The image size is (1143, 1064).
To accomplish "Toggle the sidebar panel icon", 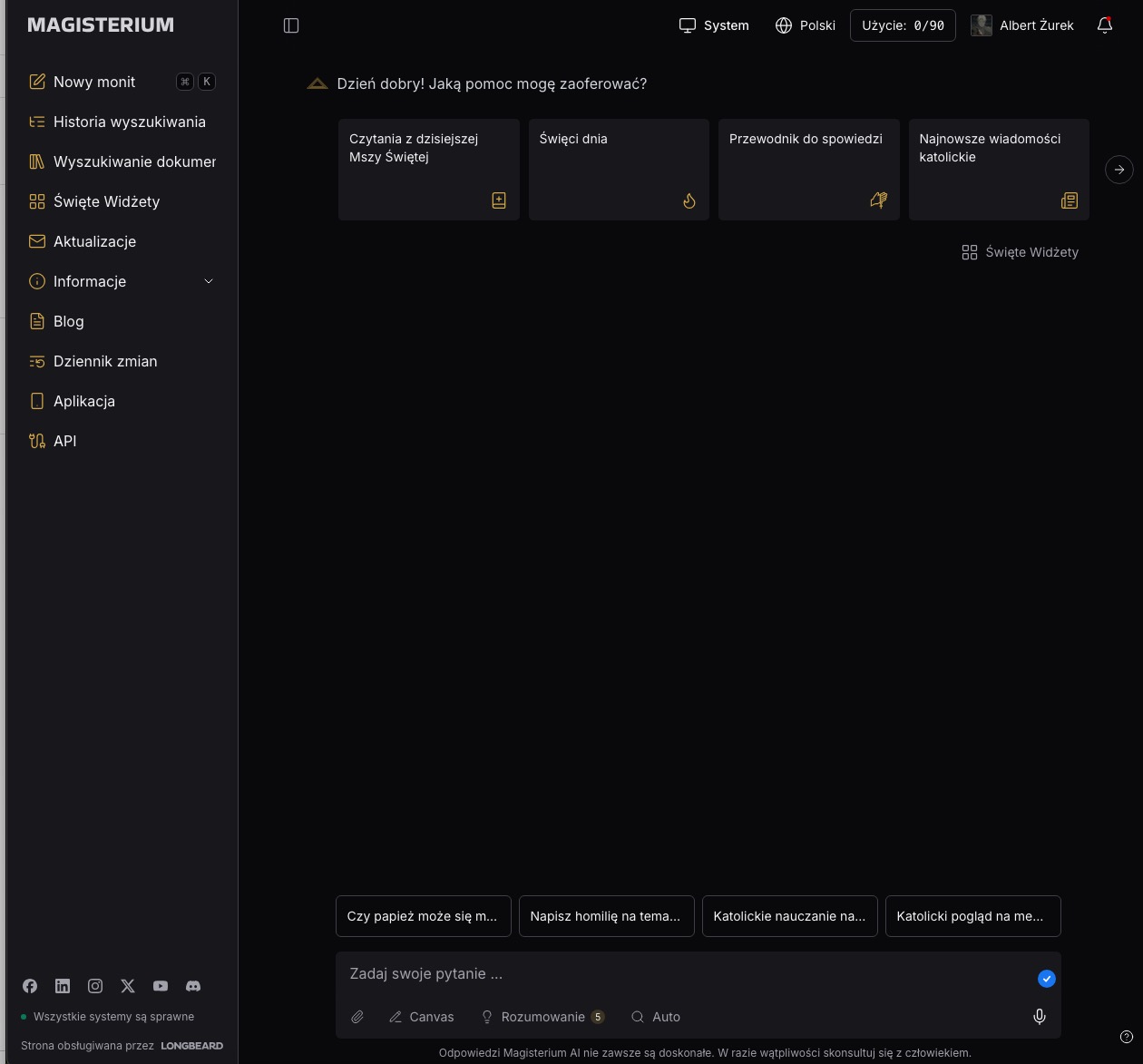I will tap(291, 25).
